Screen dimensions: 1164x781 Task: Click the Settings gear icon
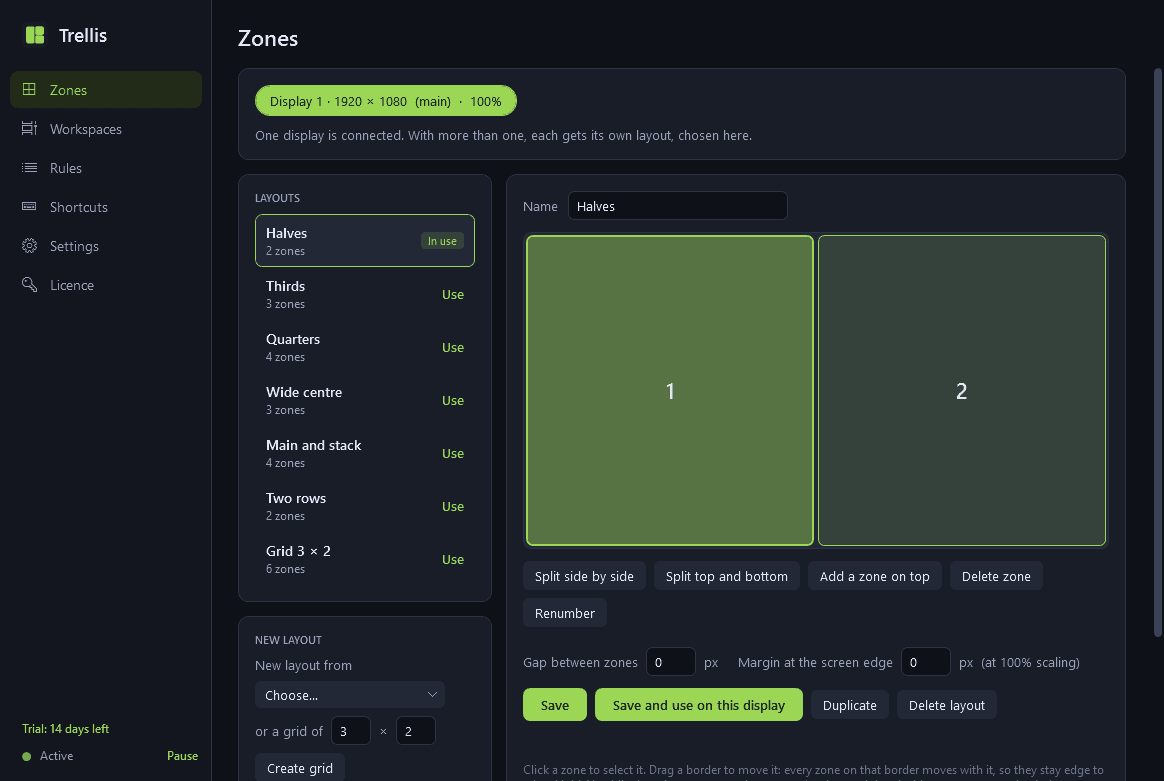click(x=29, y=246)
